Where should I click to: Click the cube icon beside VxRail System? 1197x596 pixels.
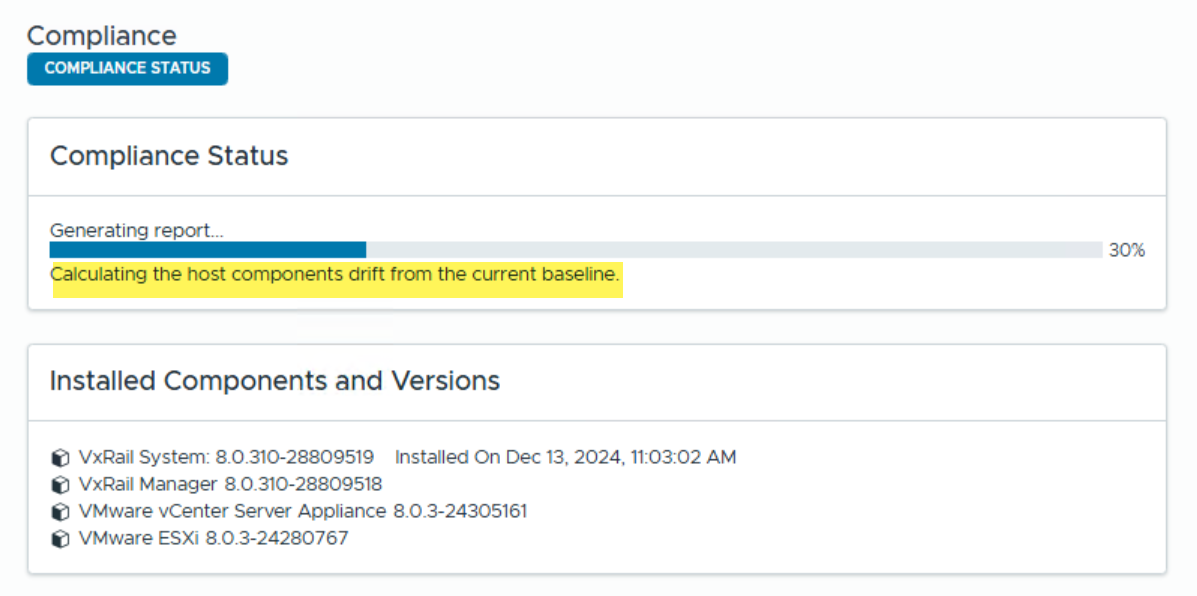pyautogui.click(x=60, y=458)
